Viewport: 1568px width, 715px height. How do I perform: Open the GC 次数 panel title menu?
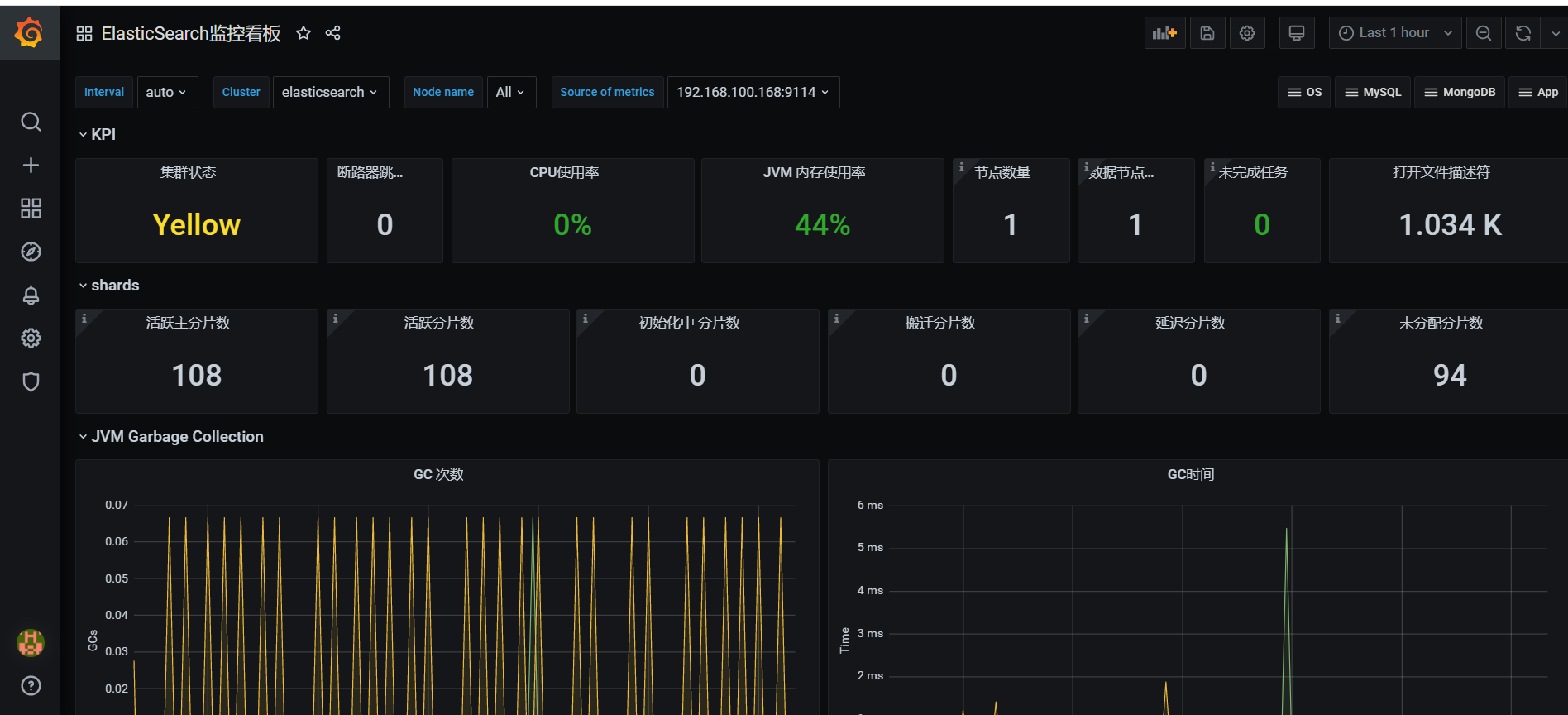(x=439, y=474)
